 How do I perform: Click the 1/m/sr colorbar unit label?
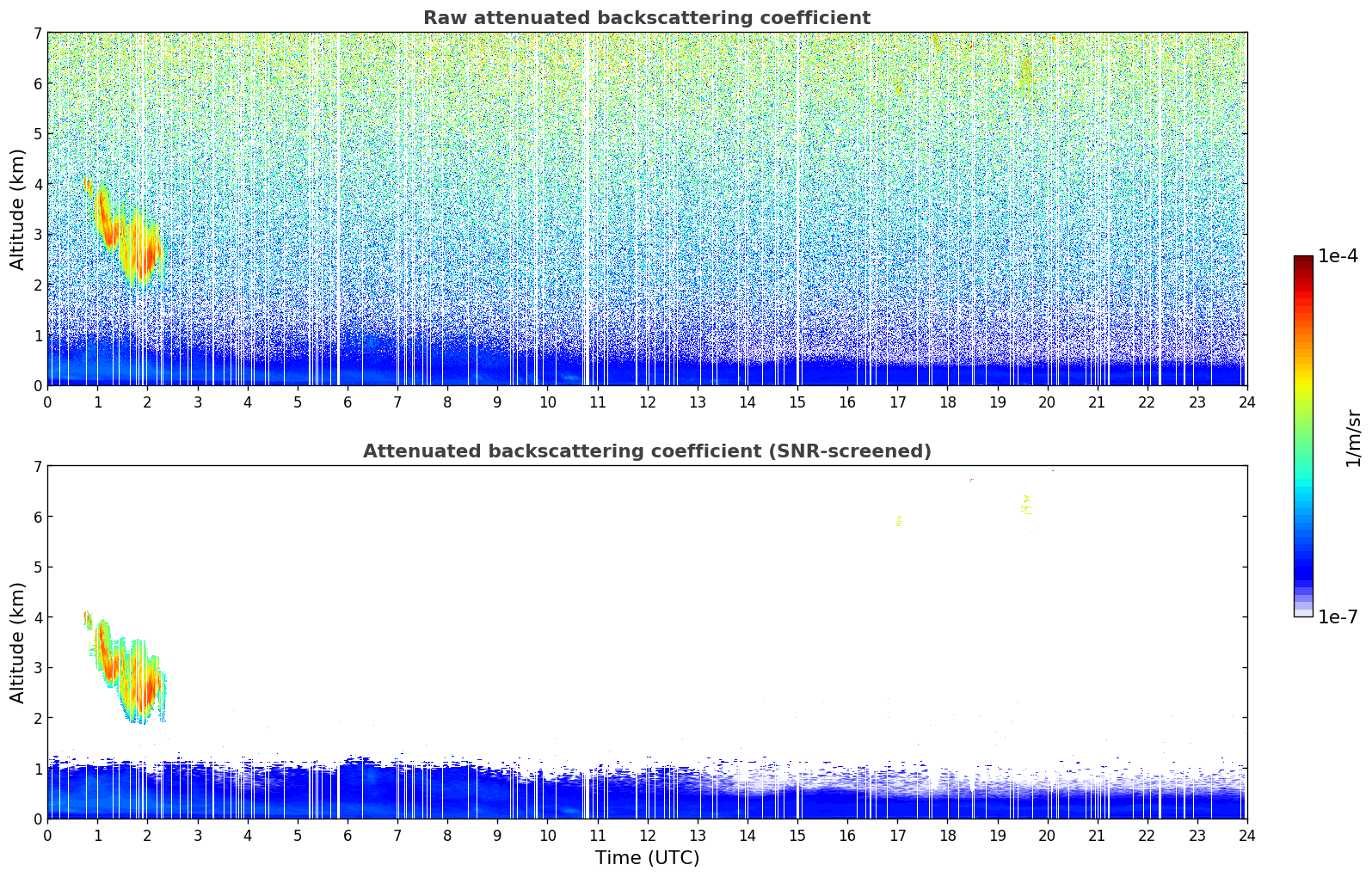pyautogui.click(x=1352, y=437)
